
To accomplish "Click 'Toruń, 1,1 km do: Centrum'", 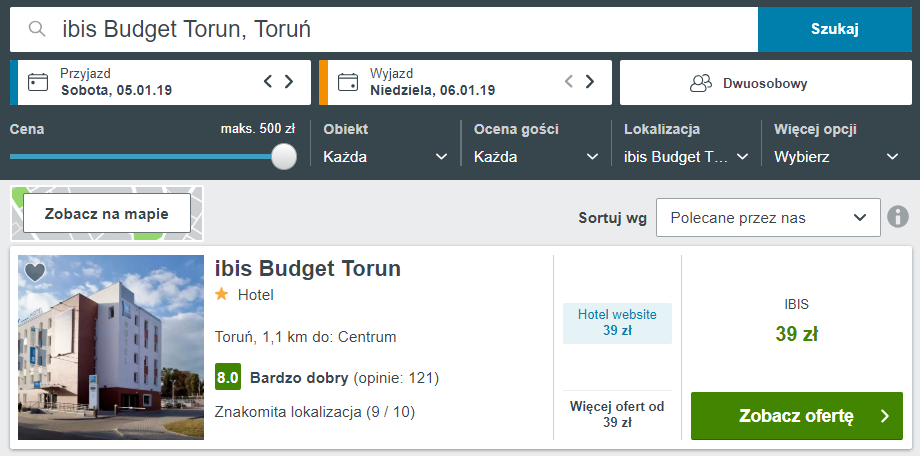I will (306, 337).
